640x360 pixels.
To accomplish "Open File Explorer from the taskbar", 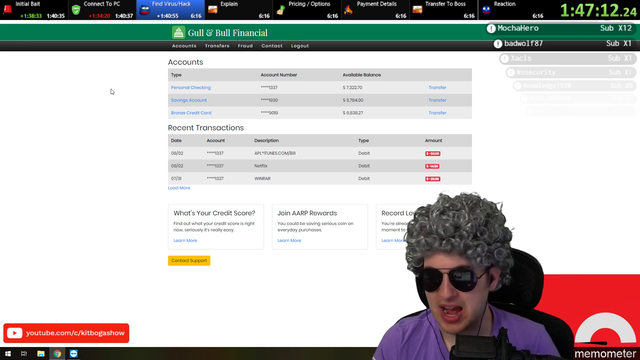I will click(x=40, y=353).
